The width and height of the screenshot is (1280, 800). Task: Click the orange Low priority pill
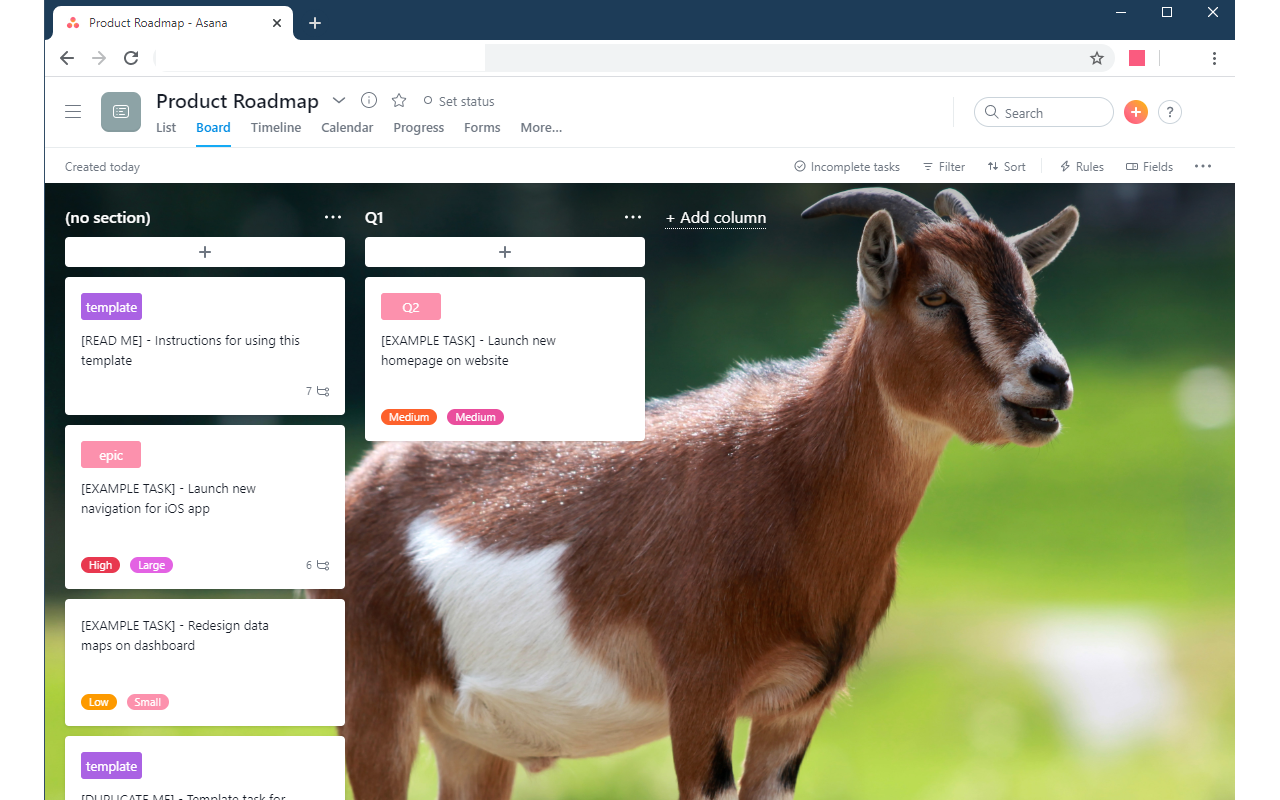point(99,702)
